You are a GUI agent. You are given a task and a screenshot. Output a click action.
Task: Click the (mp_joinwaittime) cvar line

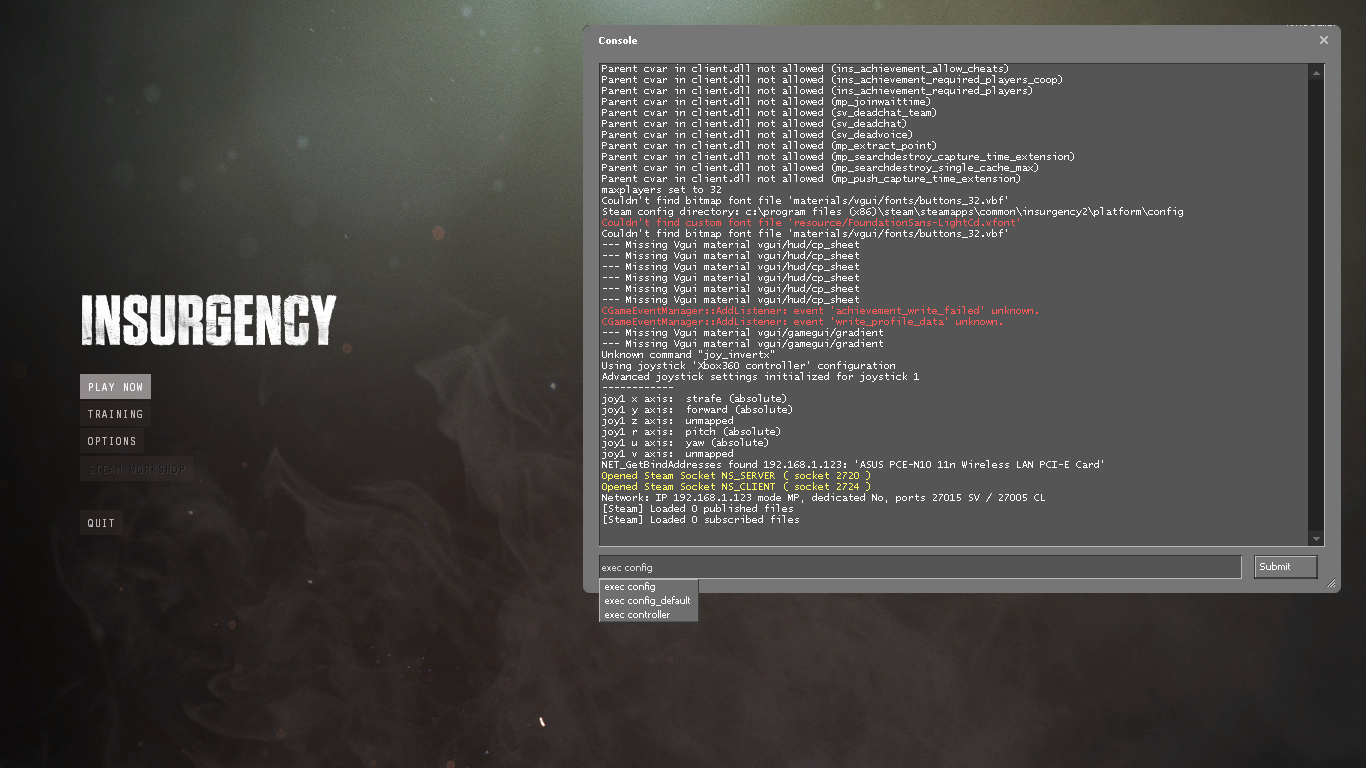tap(766, 102)
